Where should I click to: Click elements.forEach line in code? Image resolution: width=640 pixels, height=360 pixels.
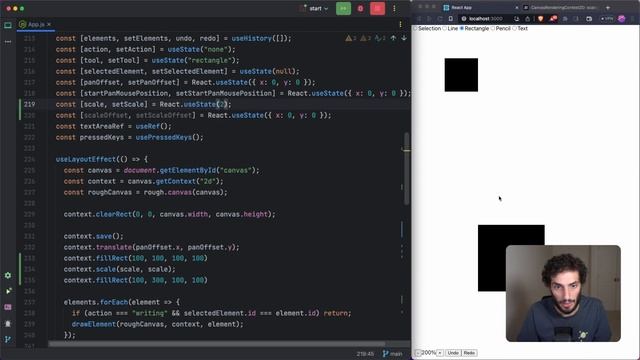click(x=122, y=302)
